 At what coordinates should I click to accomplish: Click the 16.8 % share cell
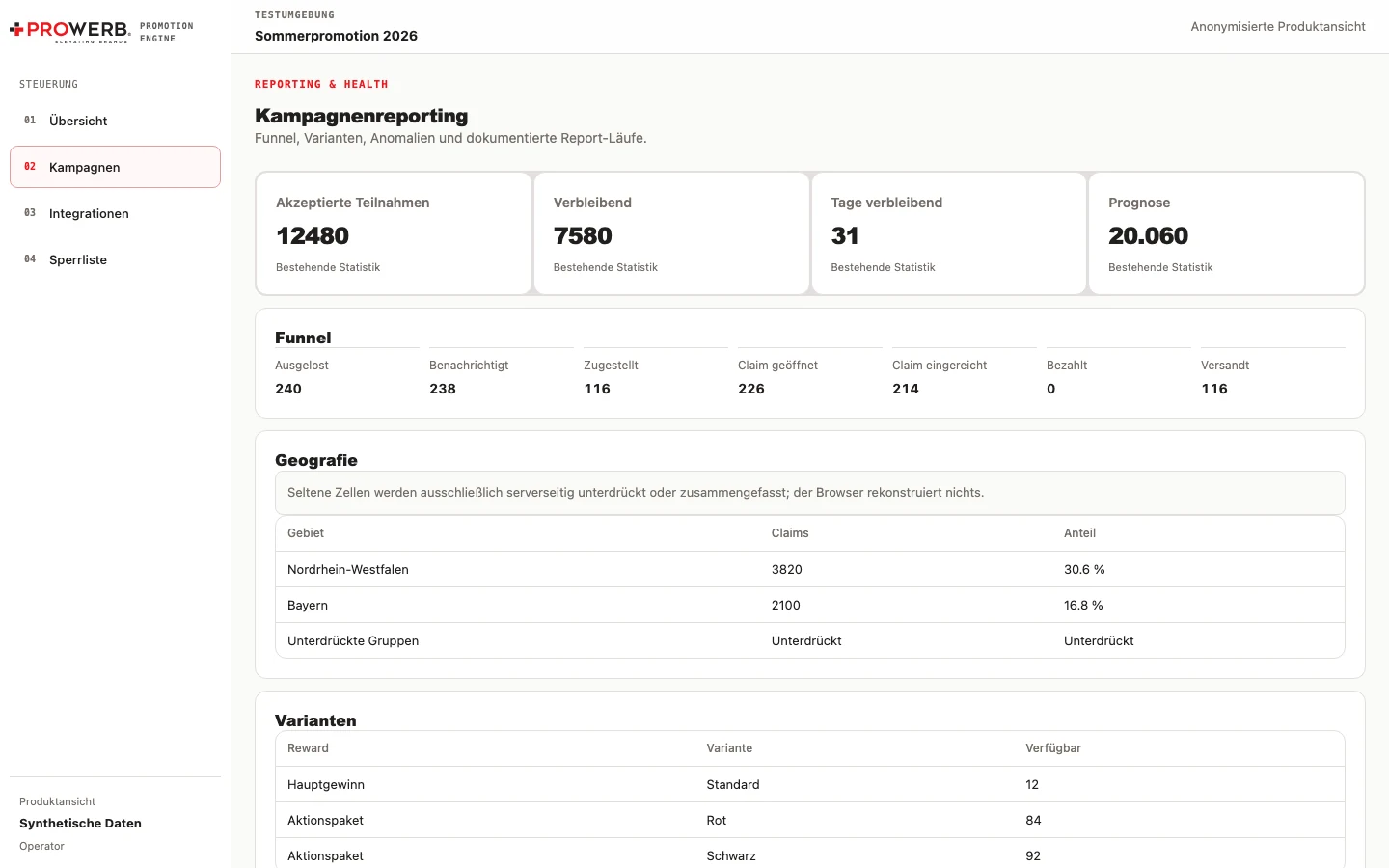point(1083,606)
